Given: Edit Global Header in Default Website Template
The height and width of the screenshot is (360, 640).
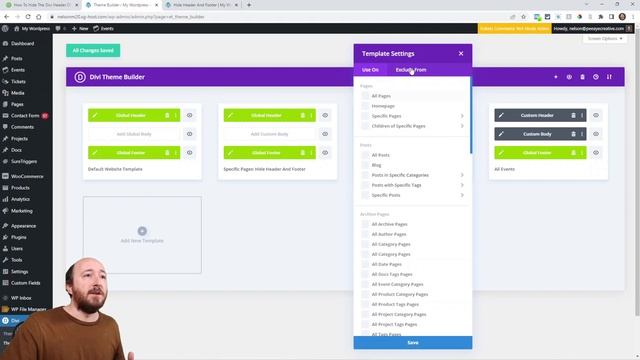Looking at the screenshot, I should (95, 116).
